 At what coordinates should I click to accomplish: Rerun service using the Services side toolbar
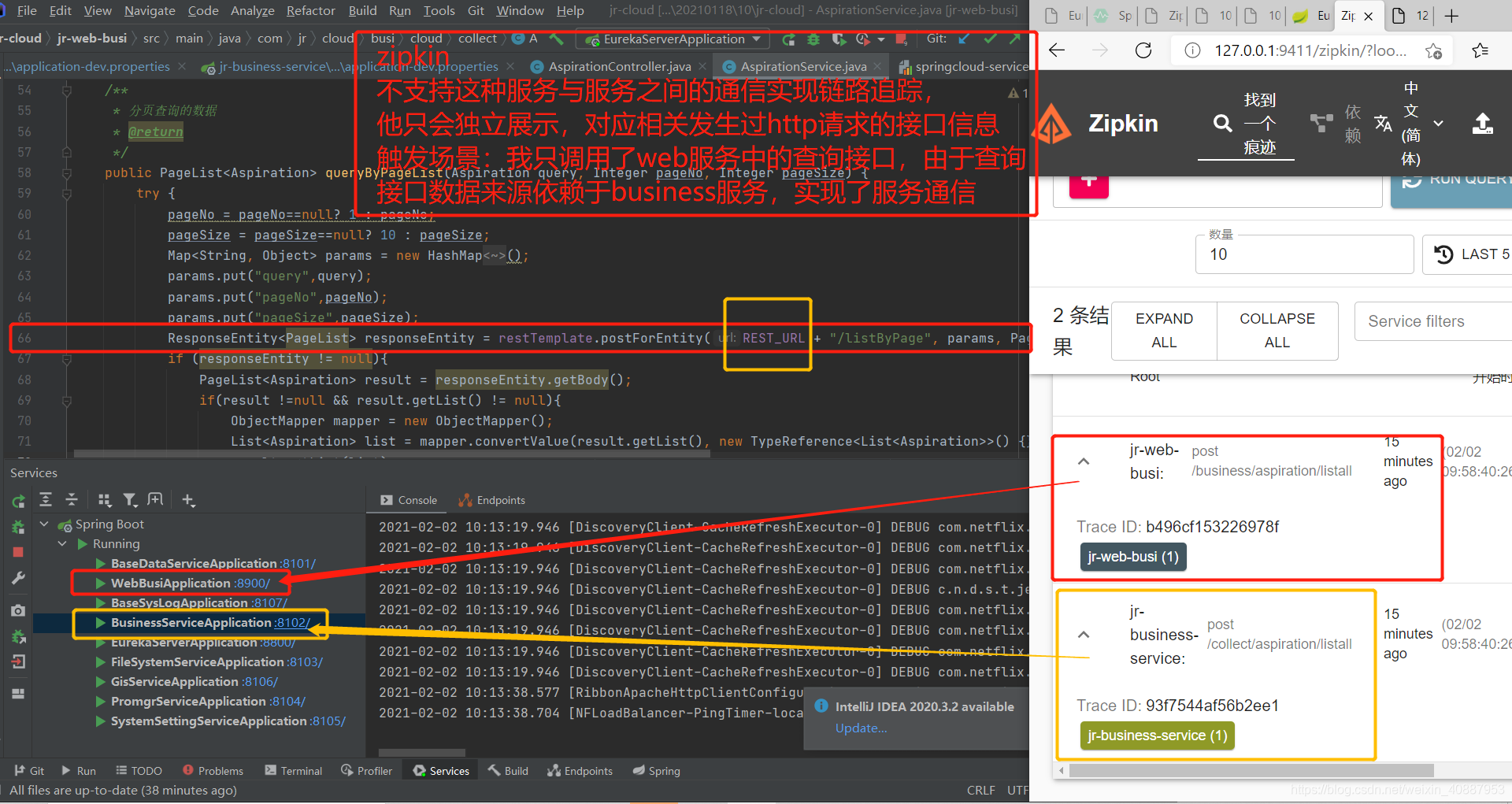[18, 501]
